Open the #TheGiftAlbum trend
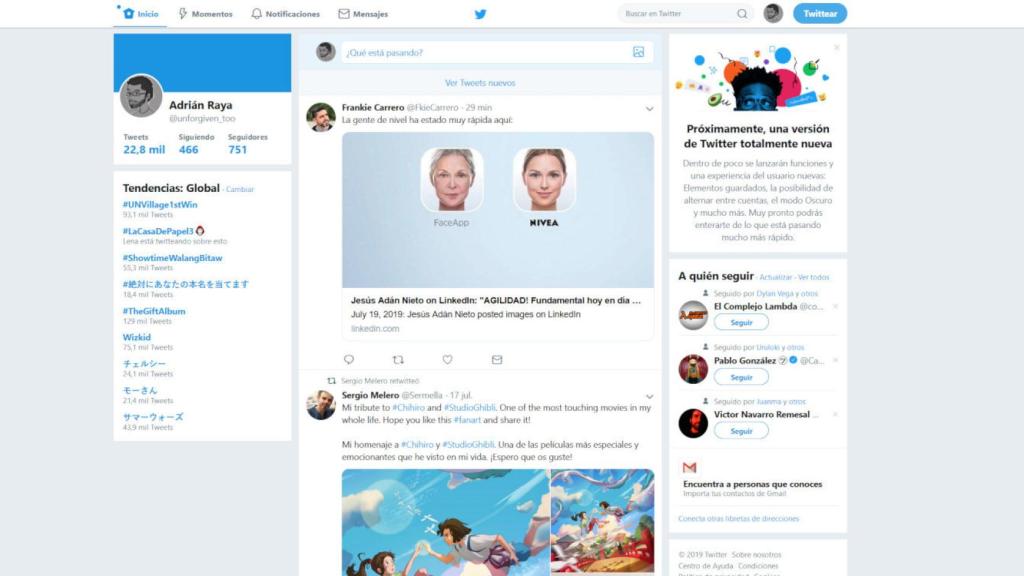 [154, 312]
